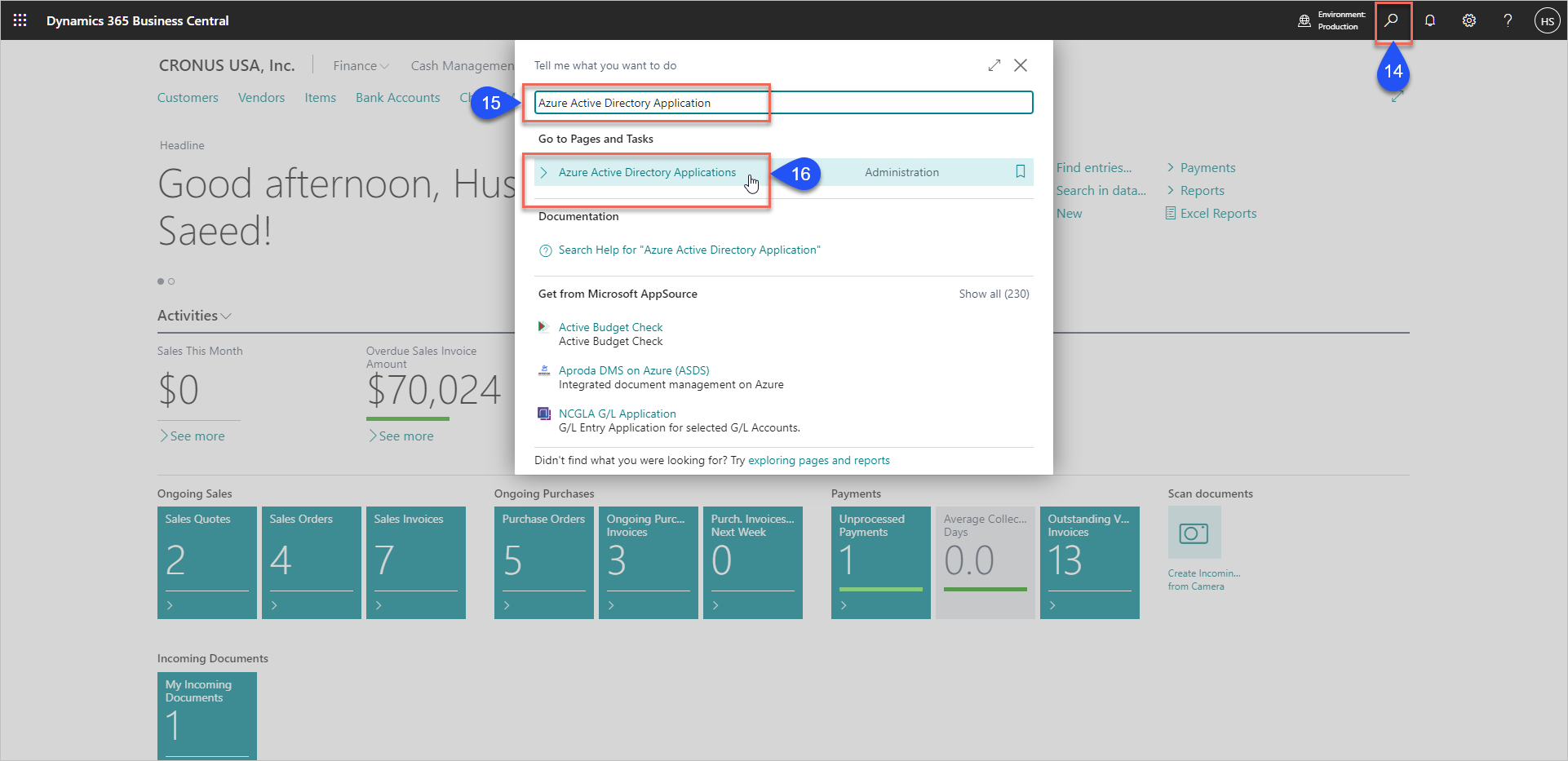Click the camera icon under Scan documents
This screenshot has height=761, width=1568.
point(1194,533)
